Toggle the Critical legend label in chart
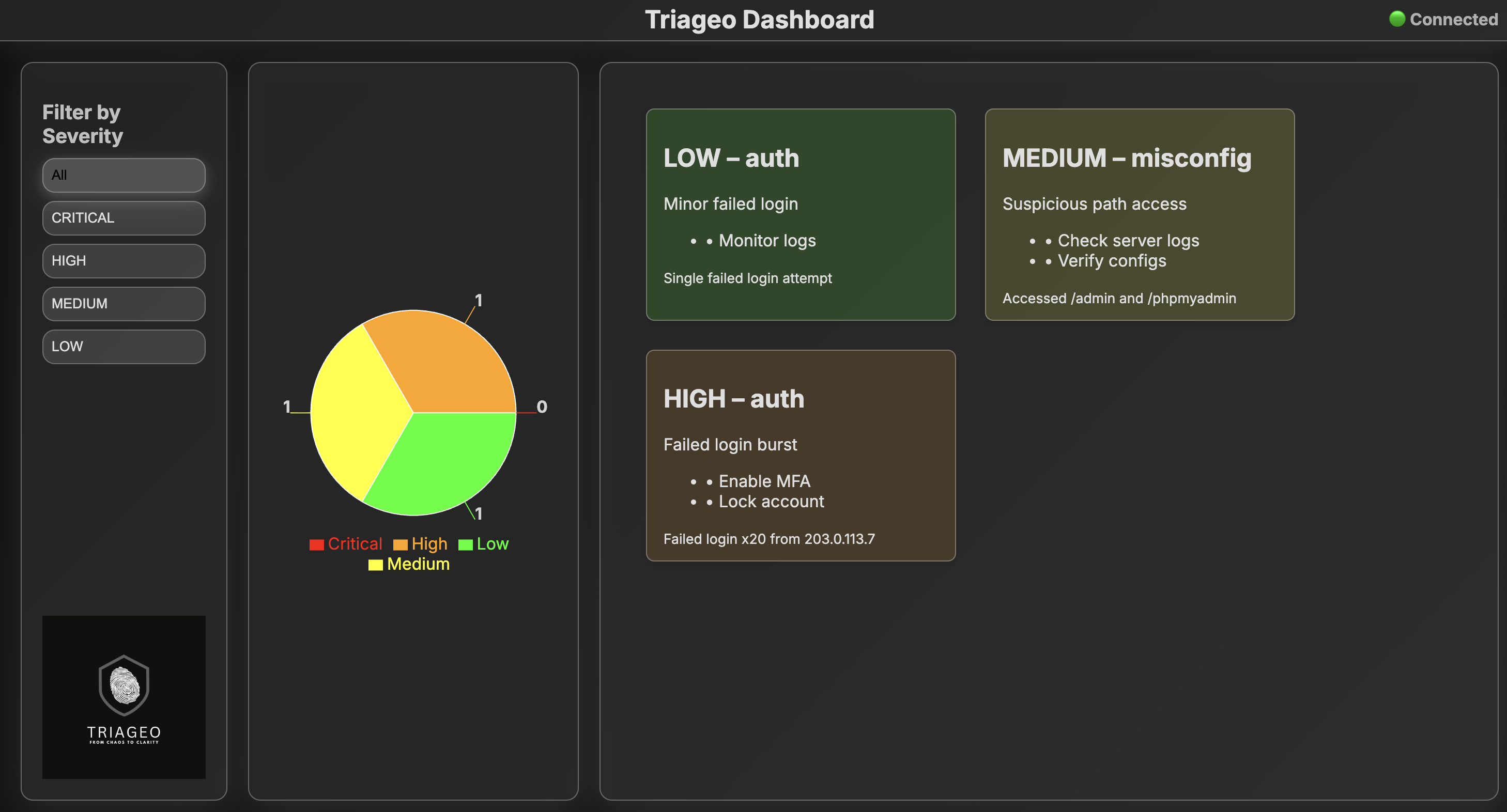The image size is (1507, 812). (x=355, y=544)
